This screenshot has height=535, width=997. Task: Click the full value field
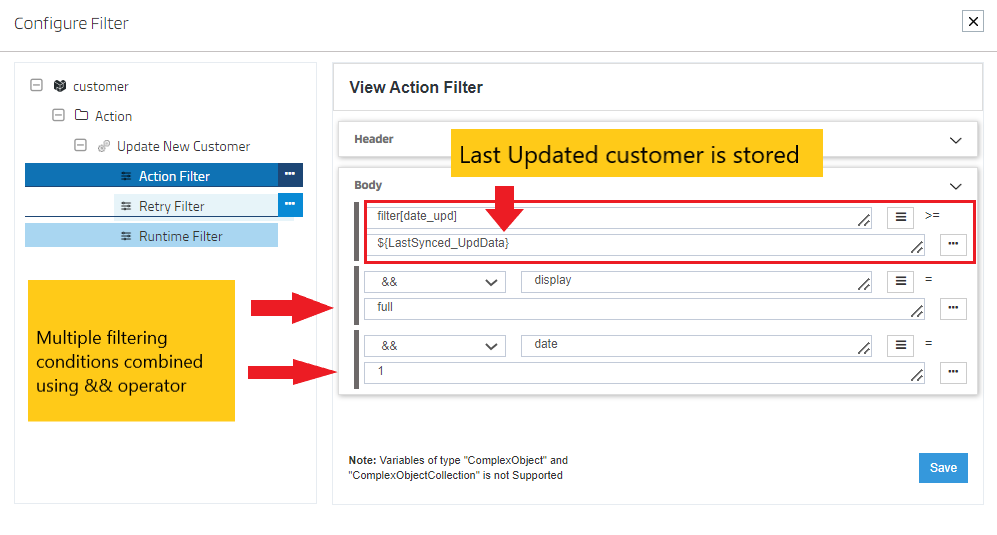[644, 309]
